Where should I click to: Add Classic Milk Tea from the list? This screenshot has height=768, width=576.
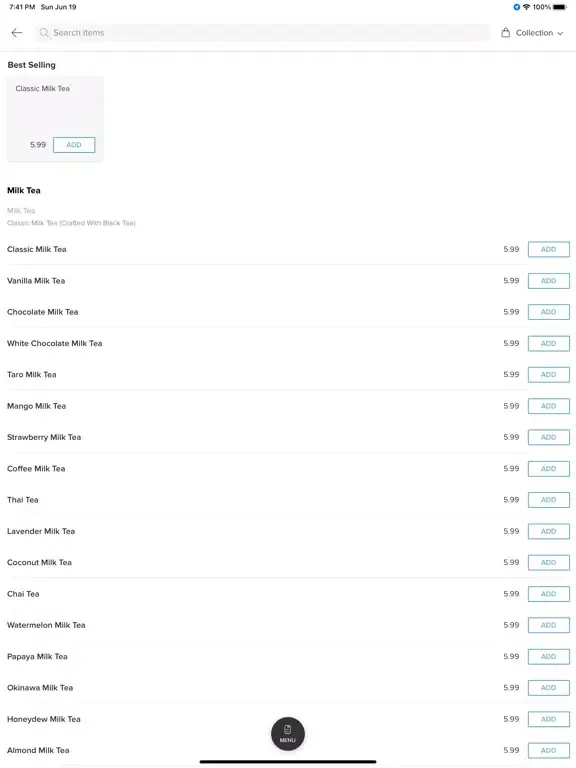click(x=549, y=249)
